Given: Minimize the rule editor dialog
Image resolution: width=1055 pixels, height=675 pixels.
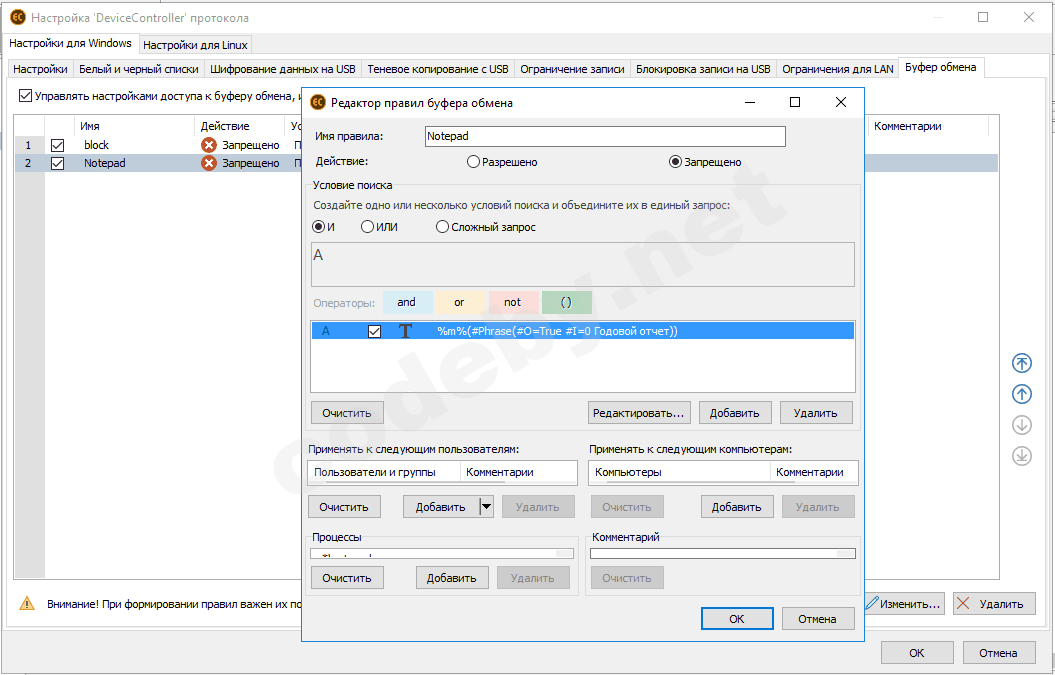Looking at the screenshot, I should click(750, 102).
